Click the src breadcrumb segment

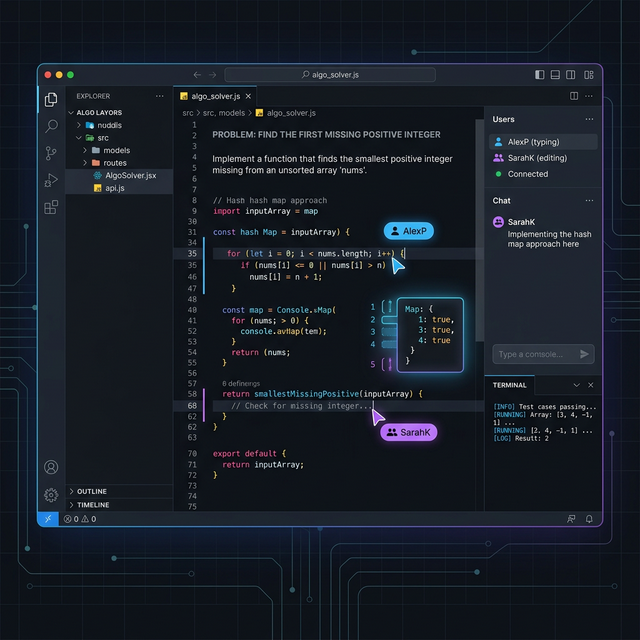[x=188, y=113]
